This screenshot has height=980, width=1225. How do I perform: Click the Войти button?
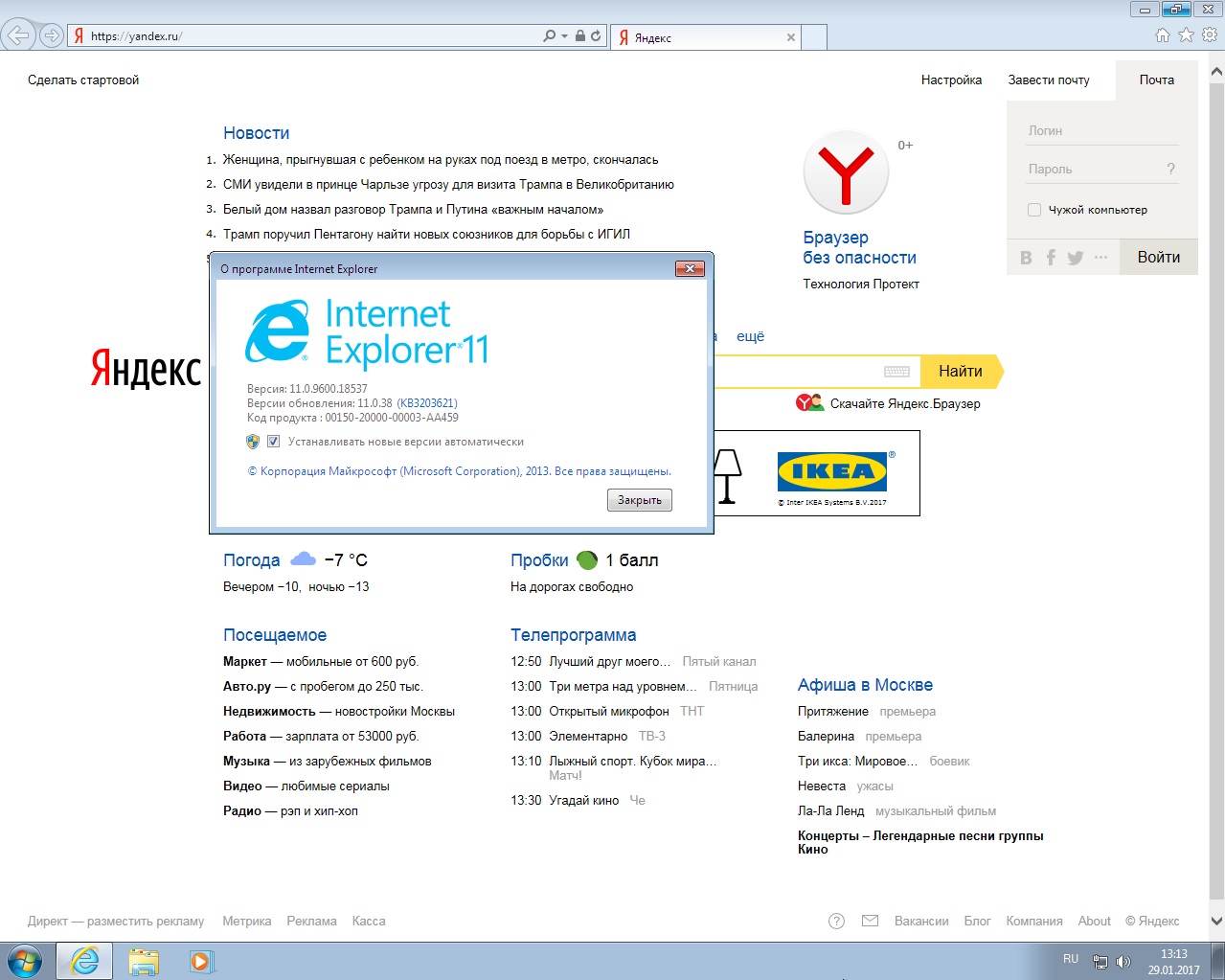tap(1159, 257)
